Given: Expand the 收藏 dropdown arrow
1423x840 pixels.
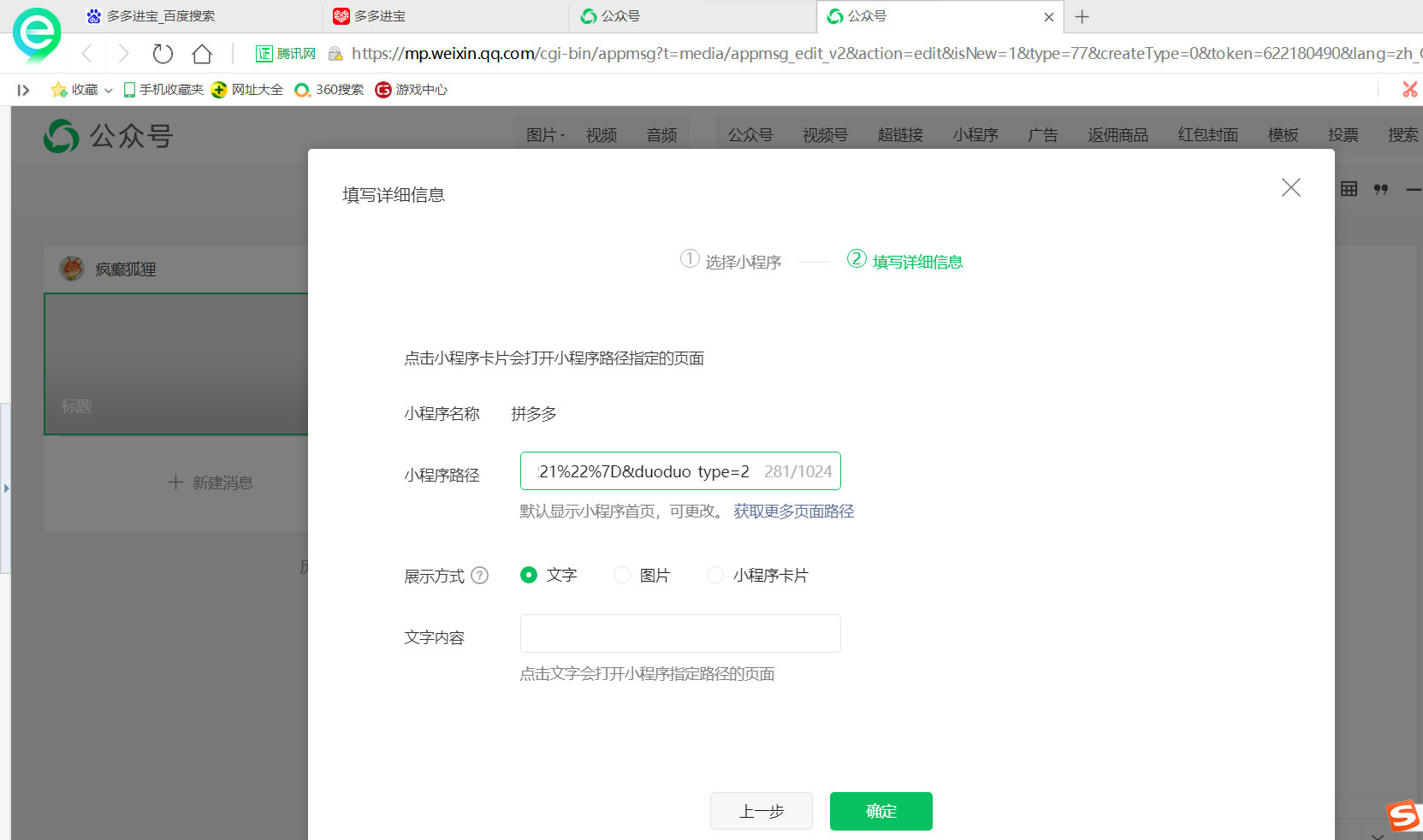Looking at the screenshot, I should click(x=109, y=90).
